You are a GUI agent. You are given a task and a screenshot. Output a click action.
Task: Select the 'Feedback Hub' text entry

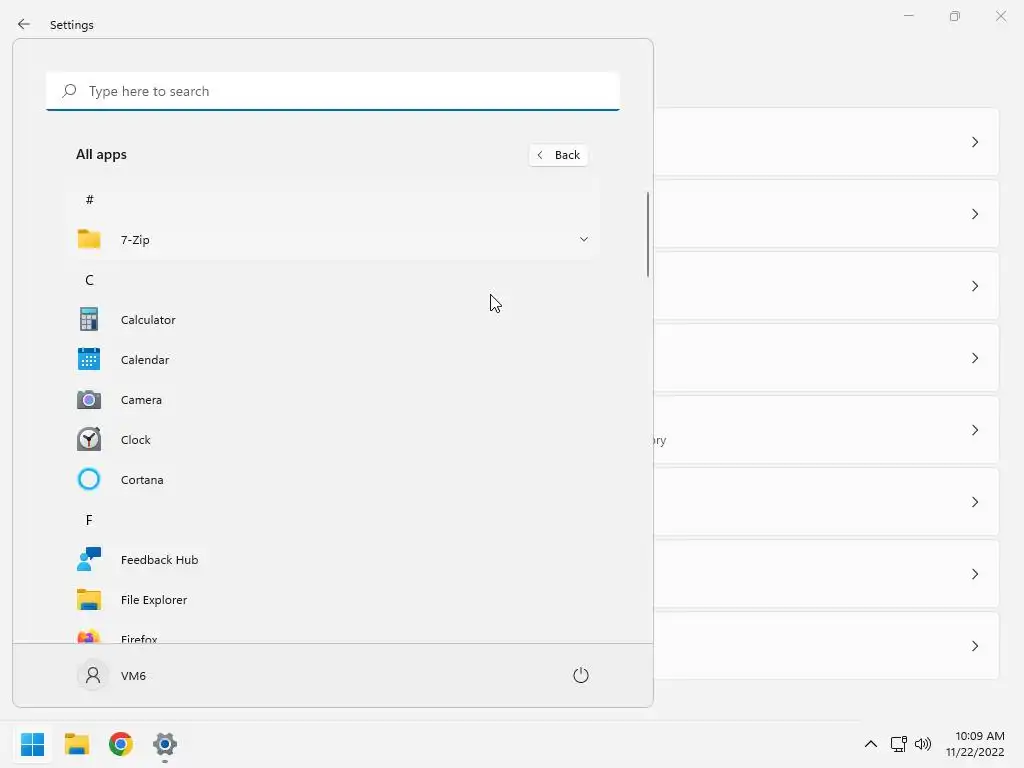159,559
